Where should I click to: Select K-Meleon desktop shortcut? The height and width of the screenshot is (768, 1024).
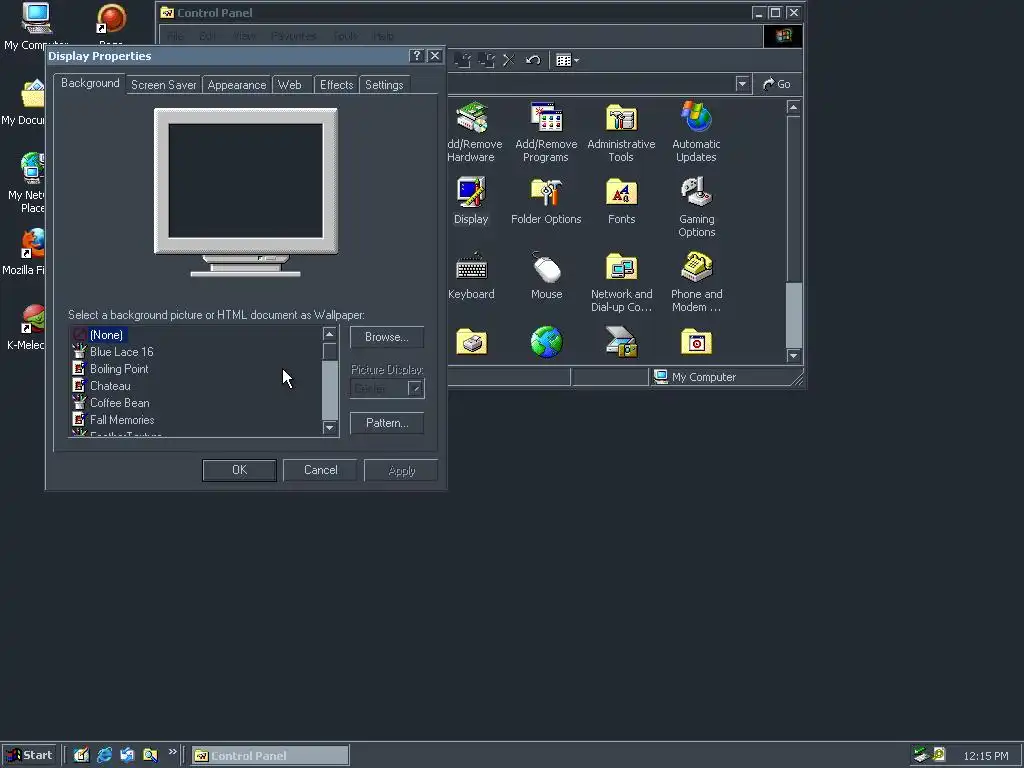[26, 327]
